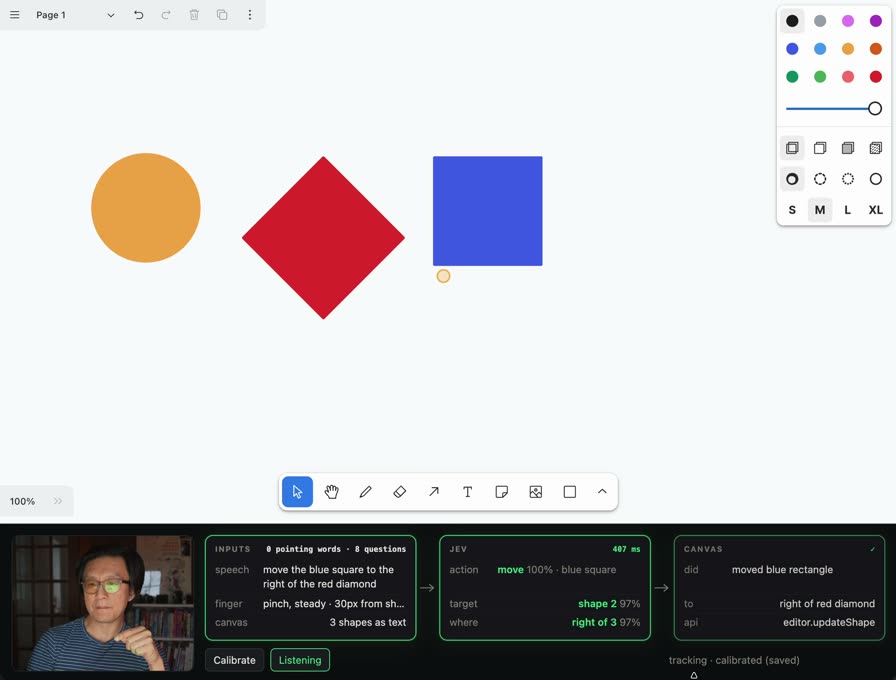The image size is (896, 680).
Task: Undo the last action
Action: [x=138, y=15]
